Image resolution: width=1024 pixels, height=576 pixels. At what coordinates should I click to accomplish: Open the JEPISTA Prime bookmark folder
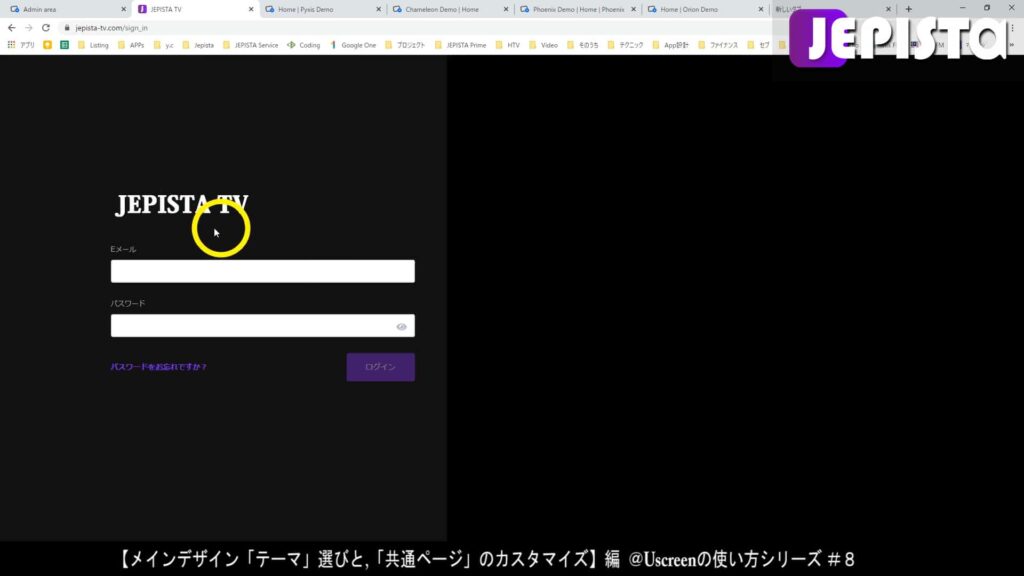point(460,45)
